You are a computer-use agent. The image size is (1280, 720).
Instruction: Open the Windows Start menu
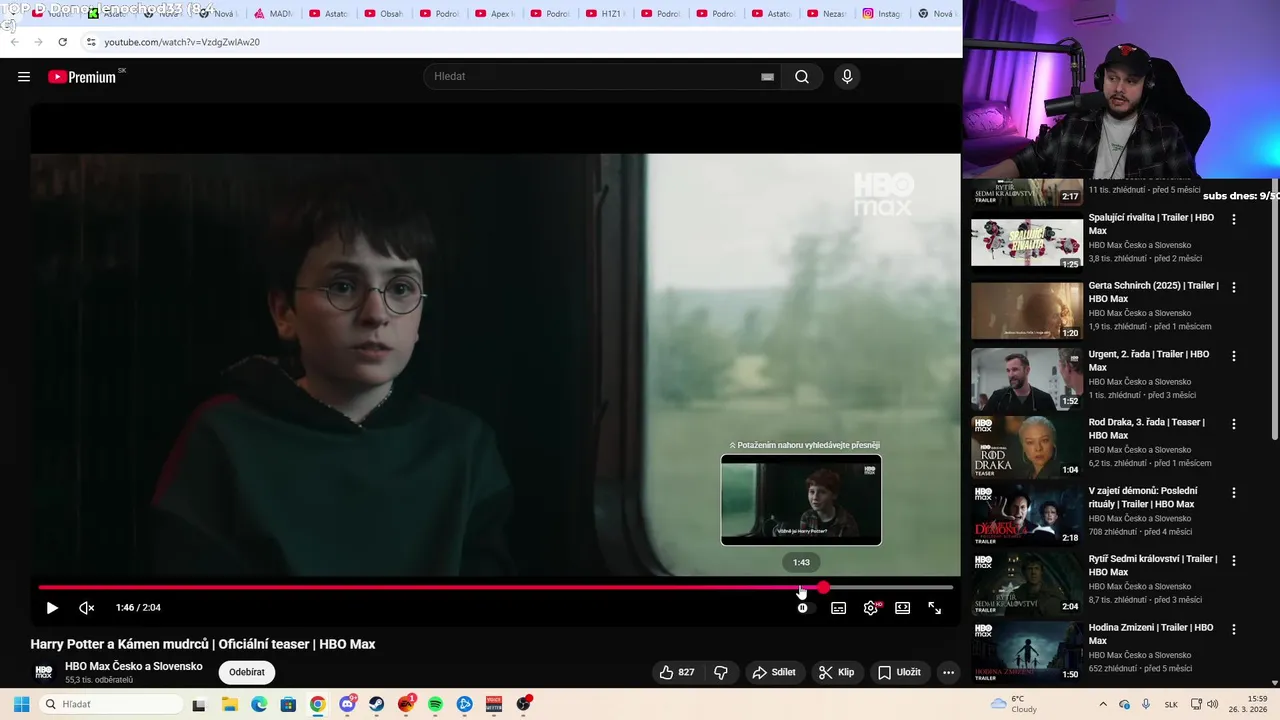(21, 704)
